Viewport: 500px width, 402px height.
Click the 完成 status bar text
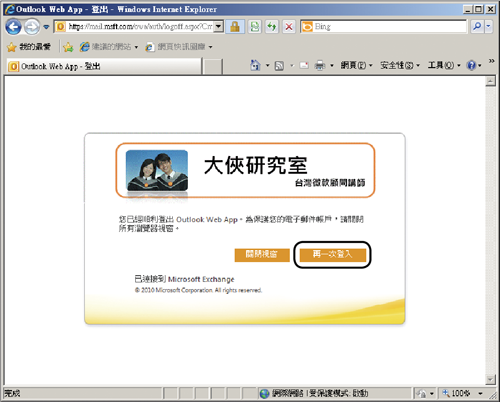coord(12,393)
